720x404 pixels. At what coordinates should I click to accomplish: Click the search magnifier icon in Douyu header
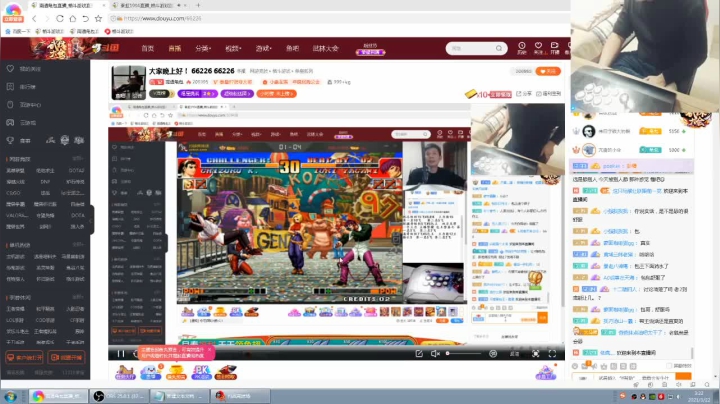click(499, 48)
